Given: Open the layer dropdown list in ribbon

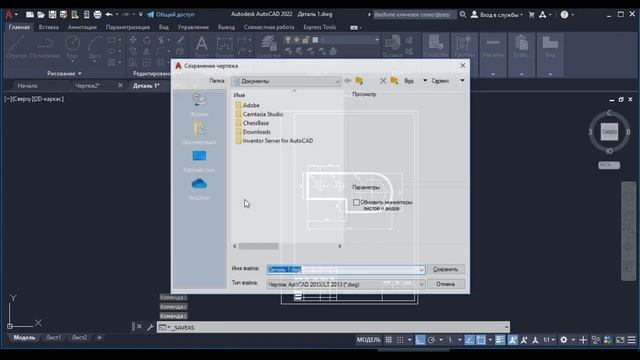Looking at the screenshot, I should 377,40.
